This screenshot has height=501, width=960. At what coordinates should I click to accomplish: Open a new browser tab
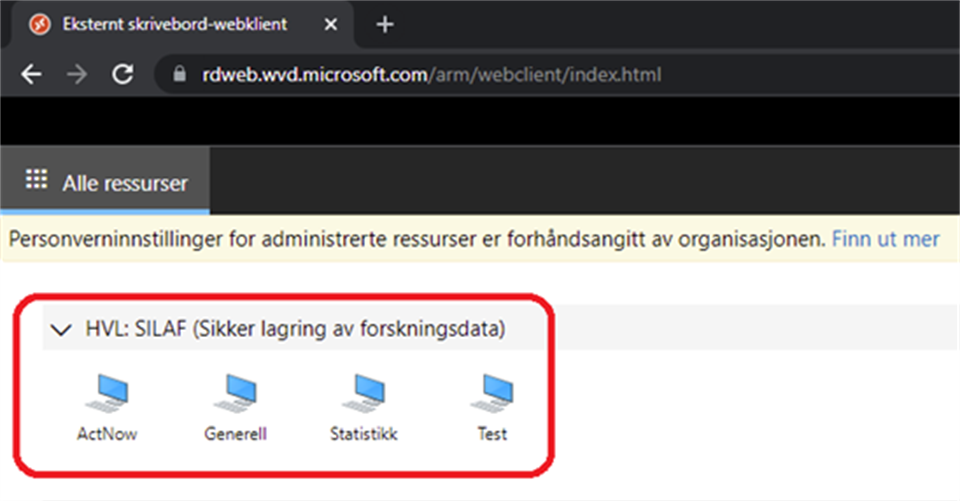[x=385, y=25]
